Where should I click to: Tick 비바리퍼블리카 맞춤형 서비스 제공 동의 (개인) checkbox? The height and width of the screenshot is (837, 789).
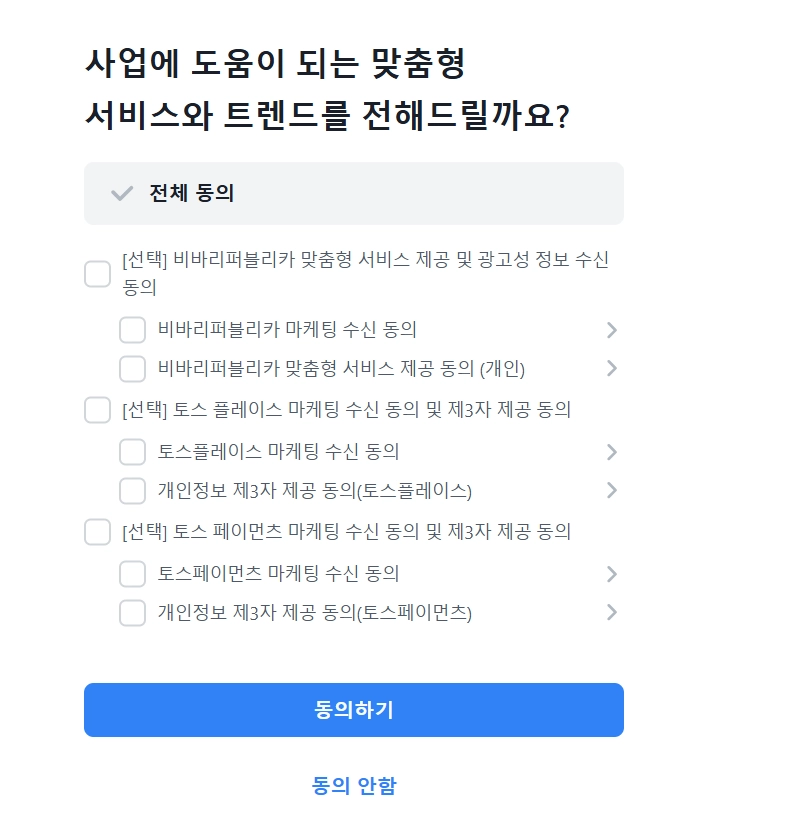pos(133,369)
